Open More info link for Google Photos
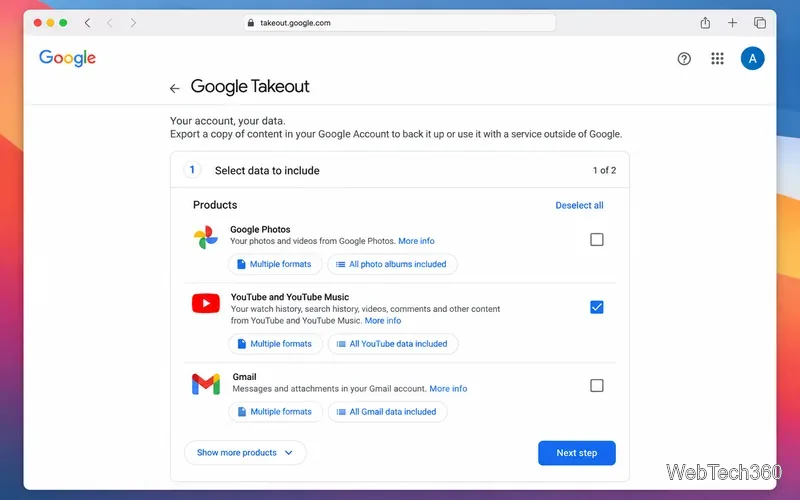The height and width of the screenshot is (500, 800). coord(416,241)
